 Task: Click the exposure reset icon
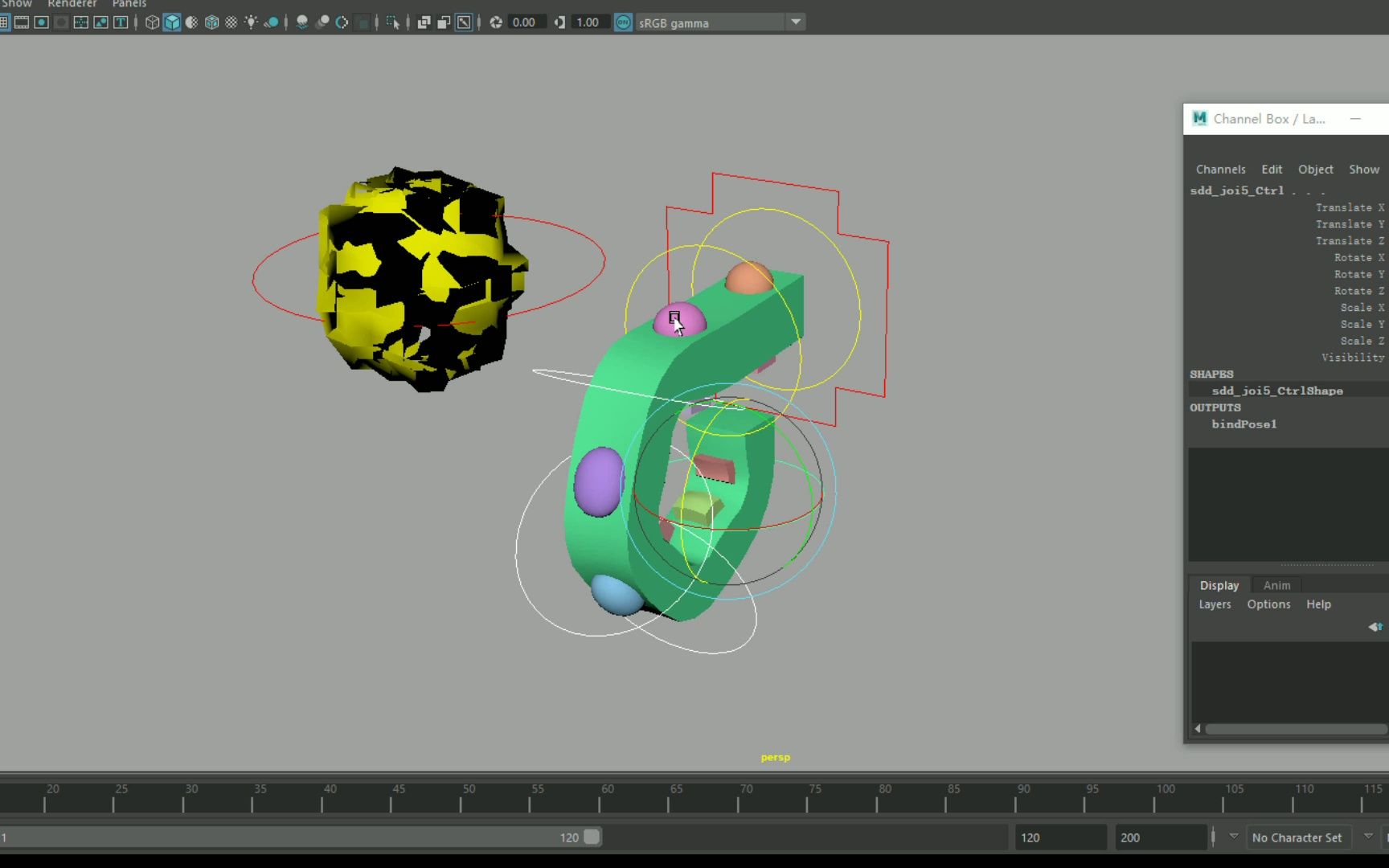pyautogui.click(x=496, y=23)
